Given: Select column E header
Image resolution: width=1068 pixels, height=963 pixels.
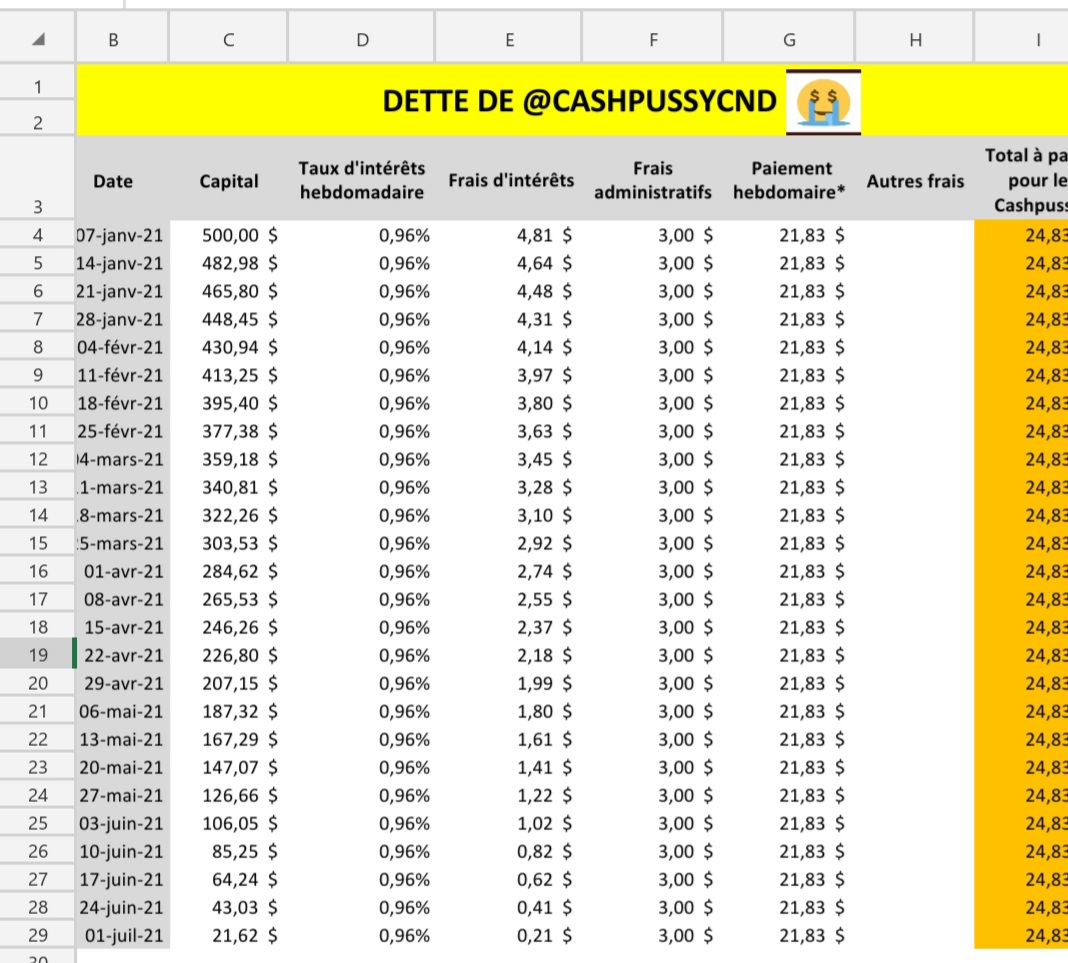Looking at the screenshot, I should (509, 40).
